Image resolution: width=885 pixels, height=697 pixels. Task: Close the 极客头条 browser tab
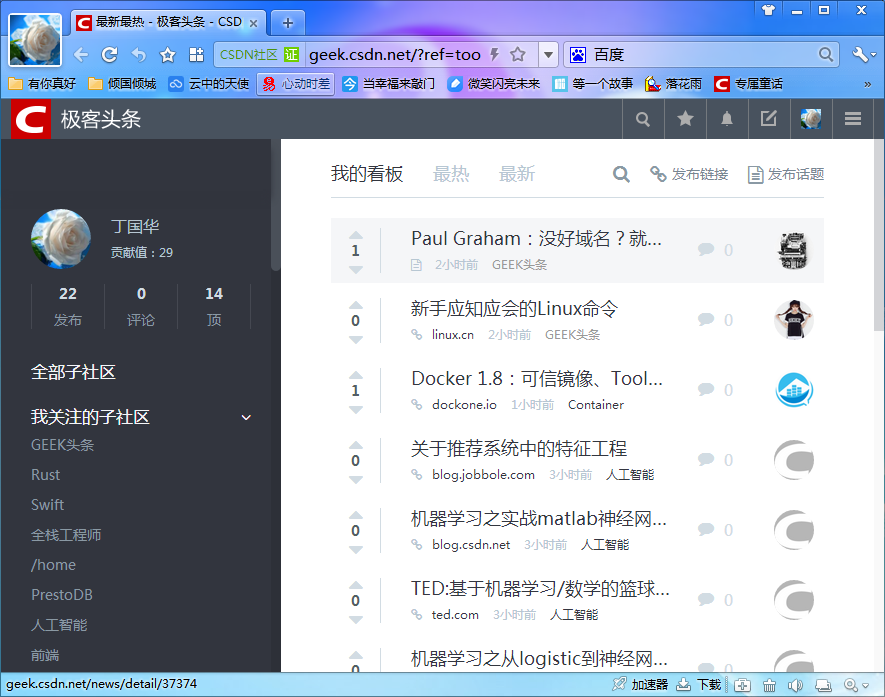pyautogui.click(x=253, y=23)
